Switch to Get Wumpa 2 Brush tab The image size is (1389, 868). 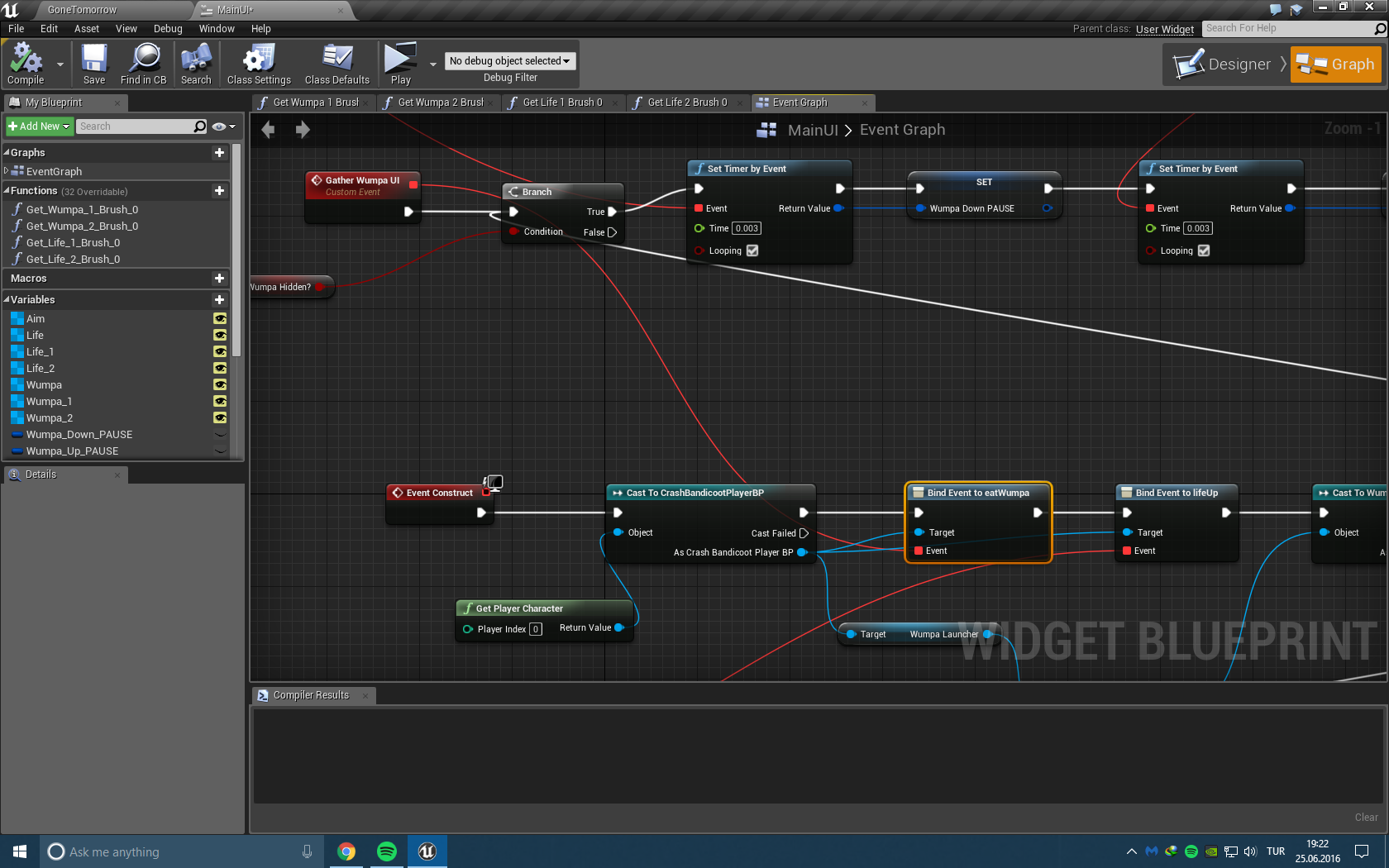pos(440,103)
